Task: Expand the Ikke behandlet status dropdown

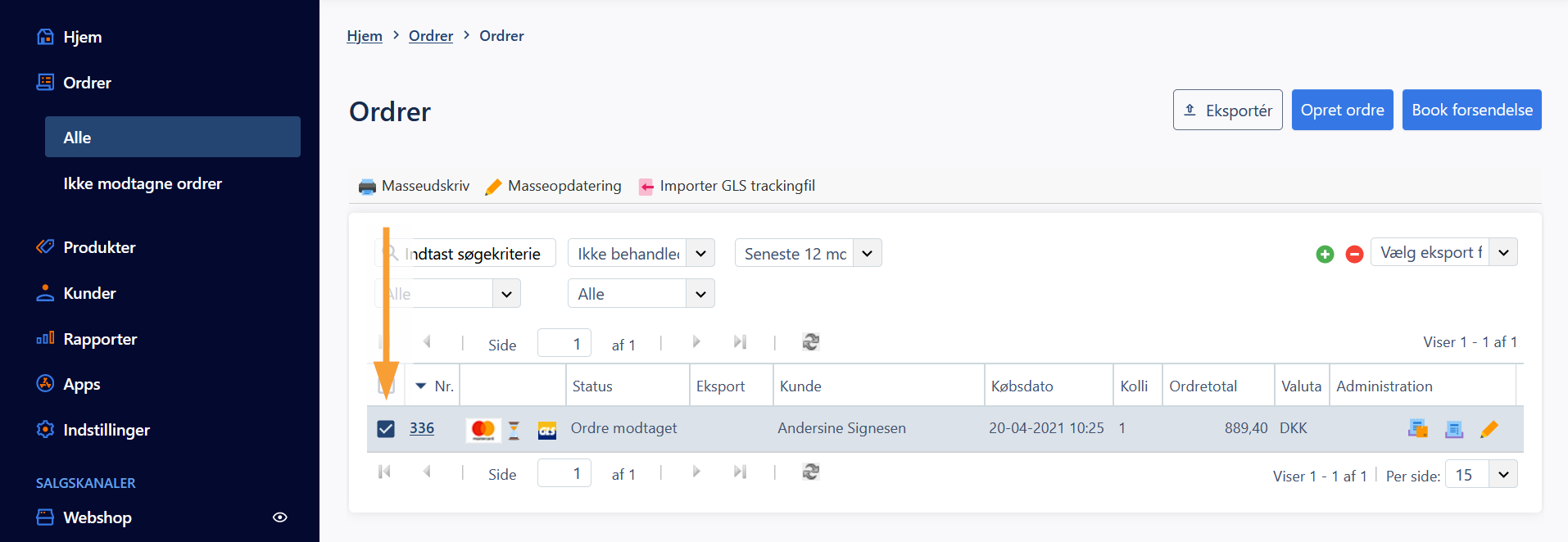Action: [700, 254]
